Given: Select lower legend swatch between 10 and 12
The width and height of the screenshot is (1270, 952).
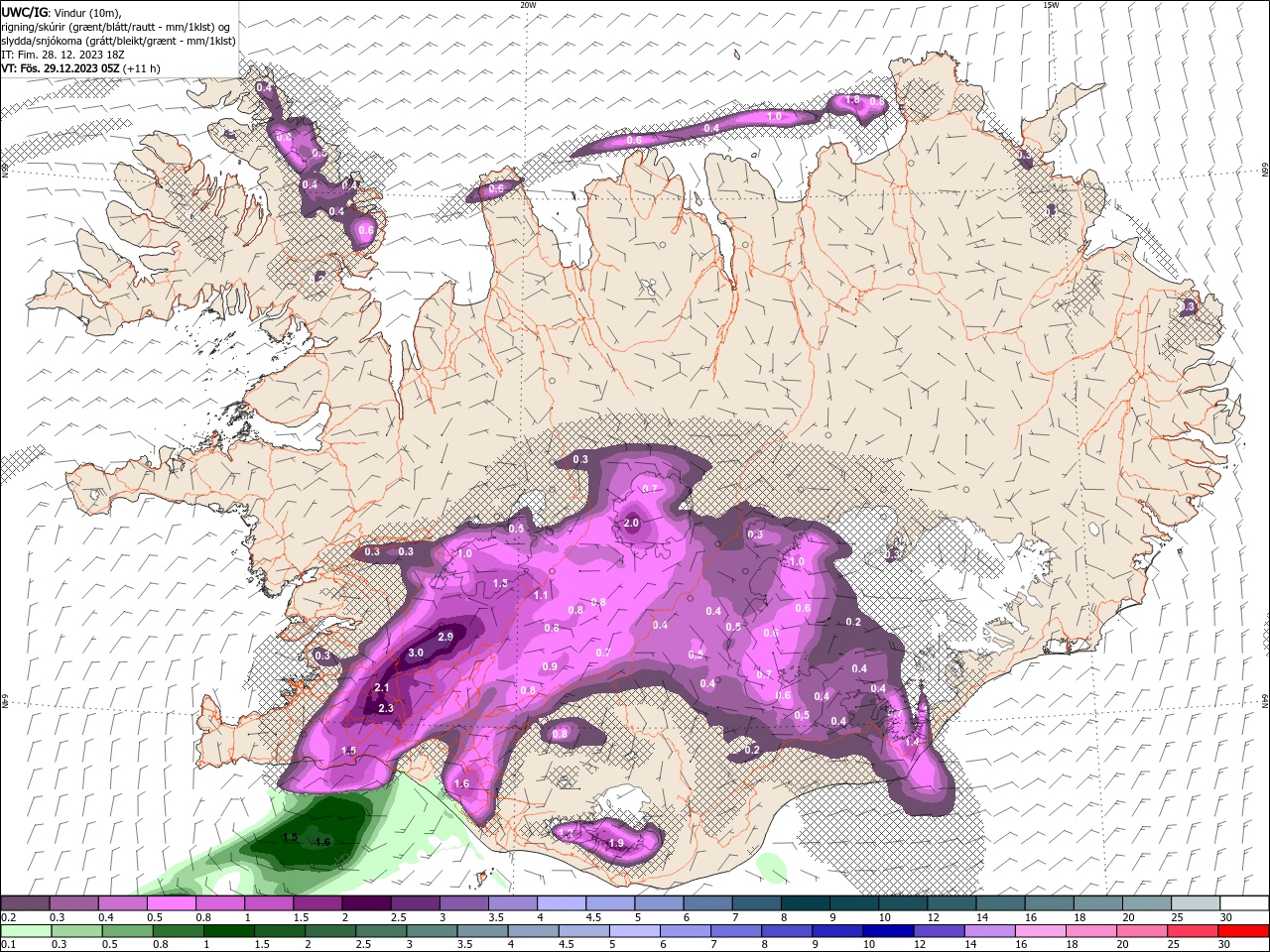Looking at the screenshot, I should pos(888,931).
